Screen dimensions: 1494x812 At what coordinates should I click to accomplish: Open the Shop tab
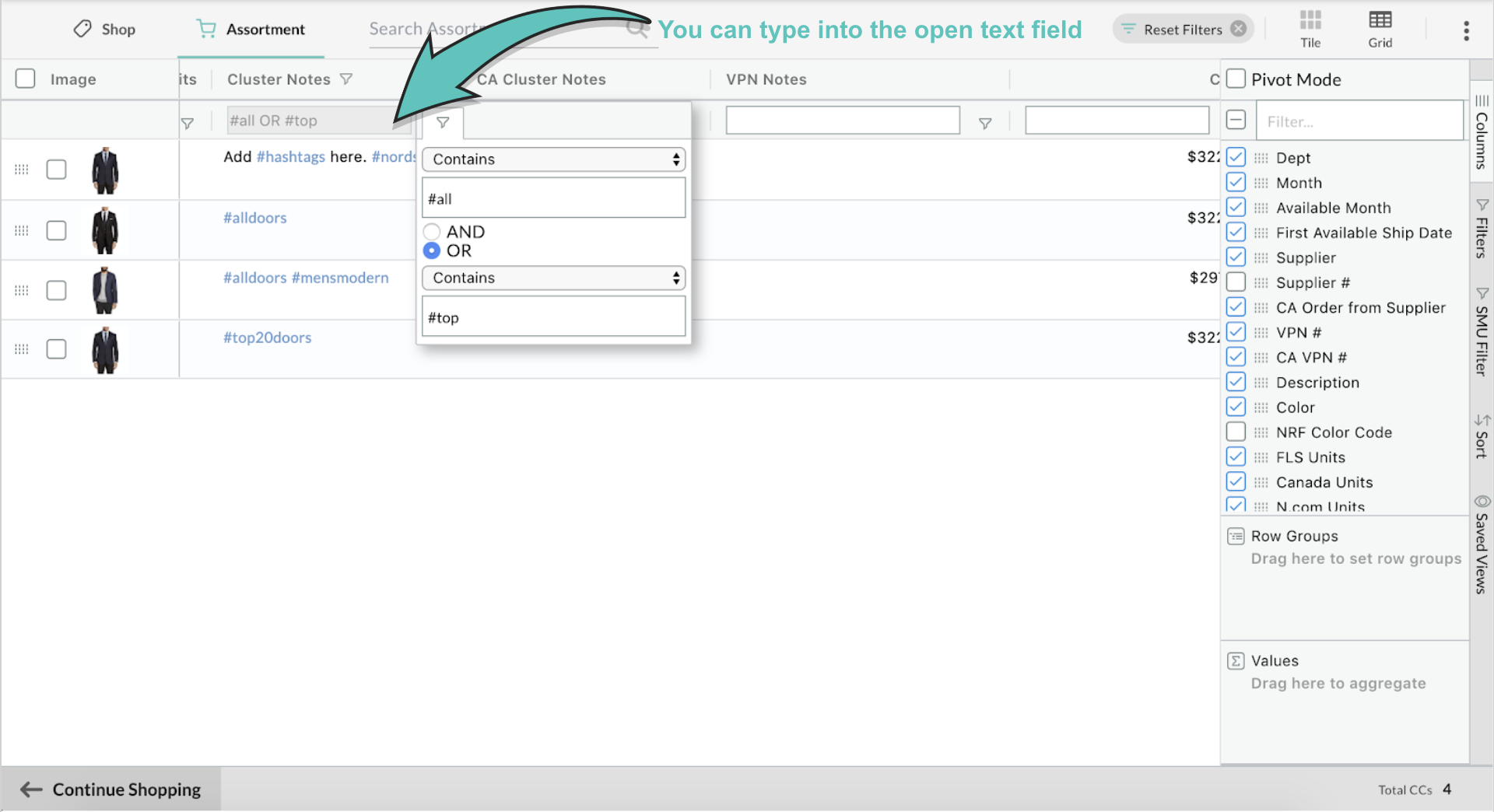[104, 30]
